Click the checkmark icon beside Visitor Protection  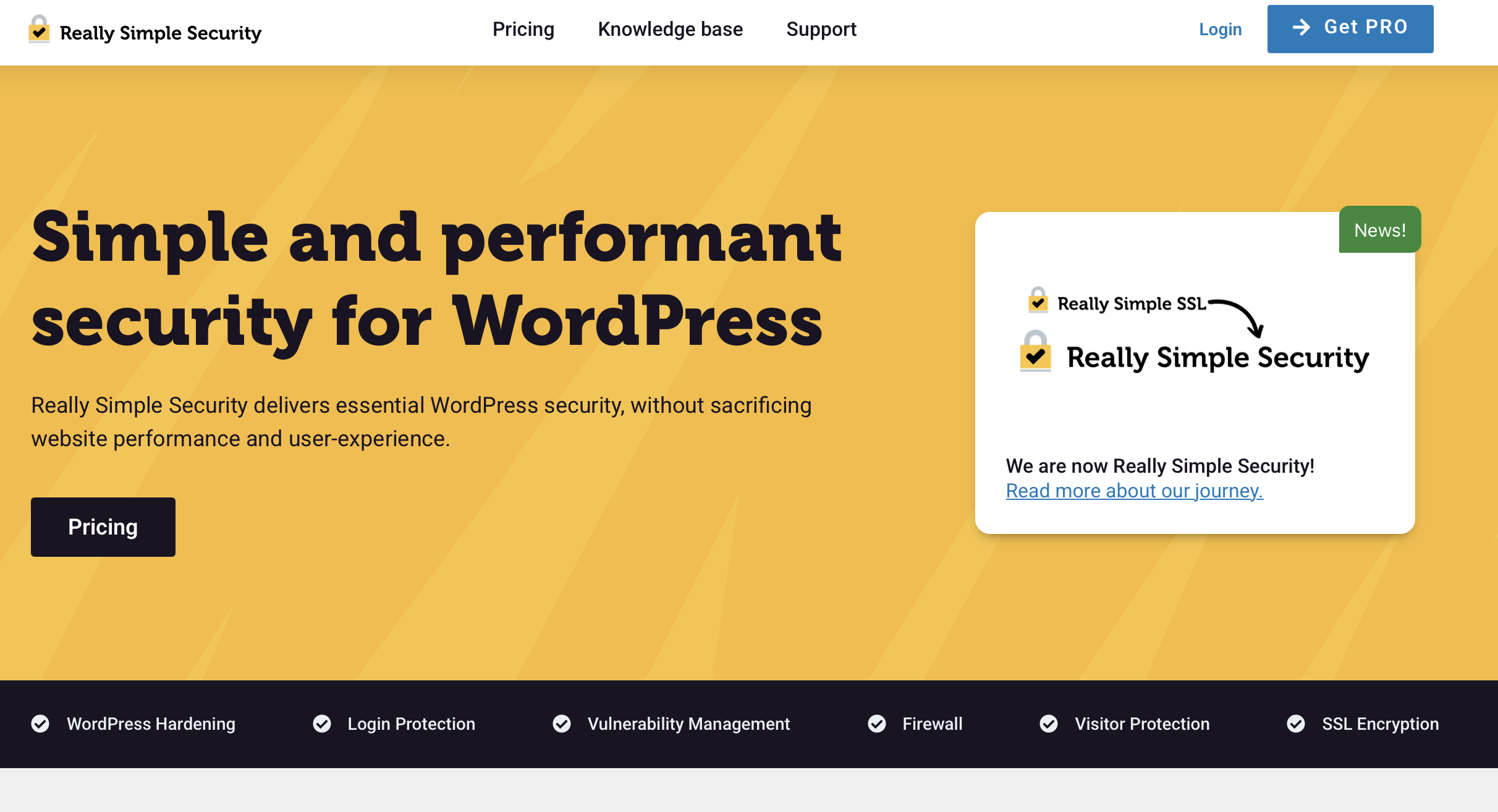[1049, 724]
